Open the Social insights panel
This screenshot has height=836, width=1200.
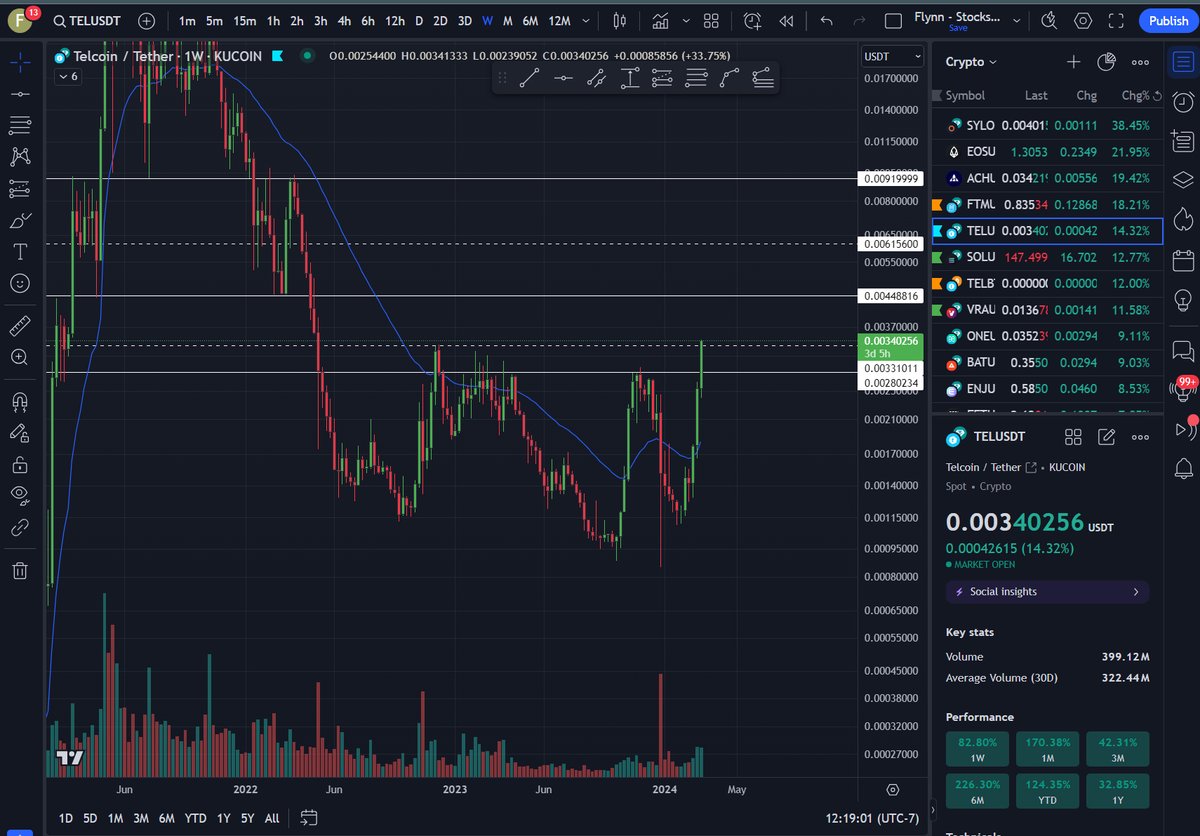[x=1047, y=592]
